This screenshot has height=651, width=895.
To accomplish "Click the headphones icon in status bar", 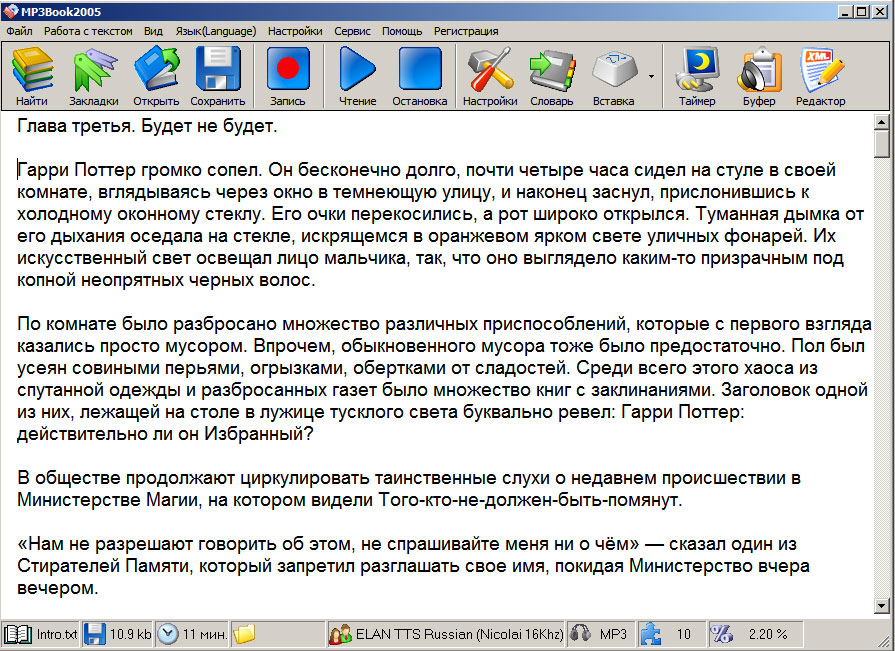I will [580, 633].
